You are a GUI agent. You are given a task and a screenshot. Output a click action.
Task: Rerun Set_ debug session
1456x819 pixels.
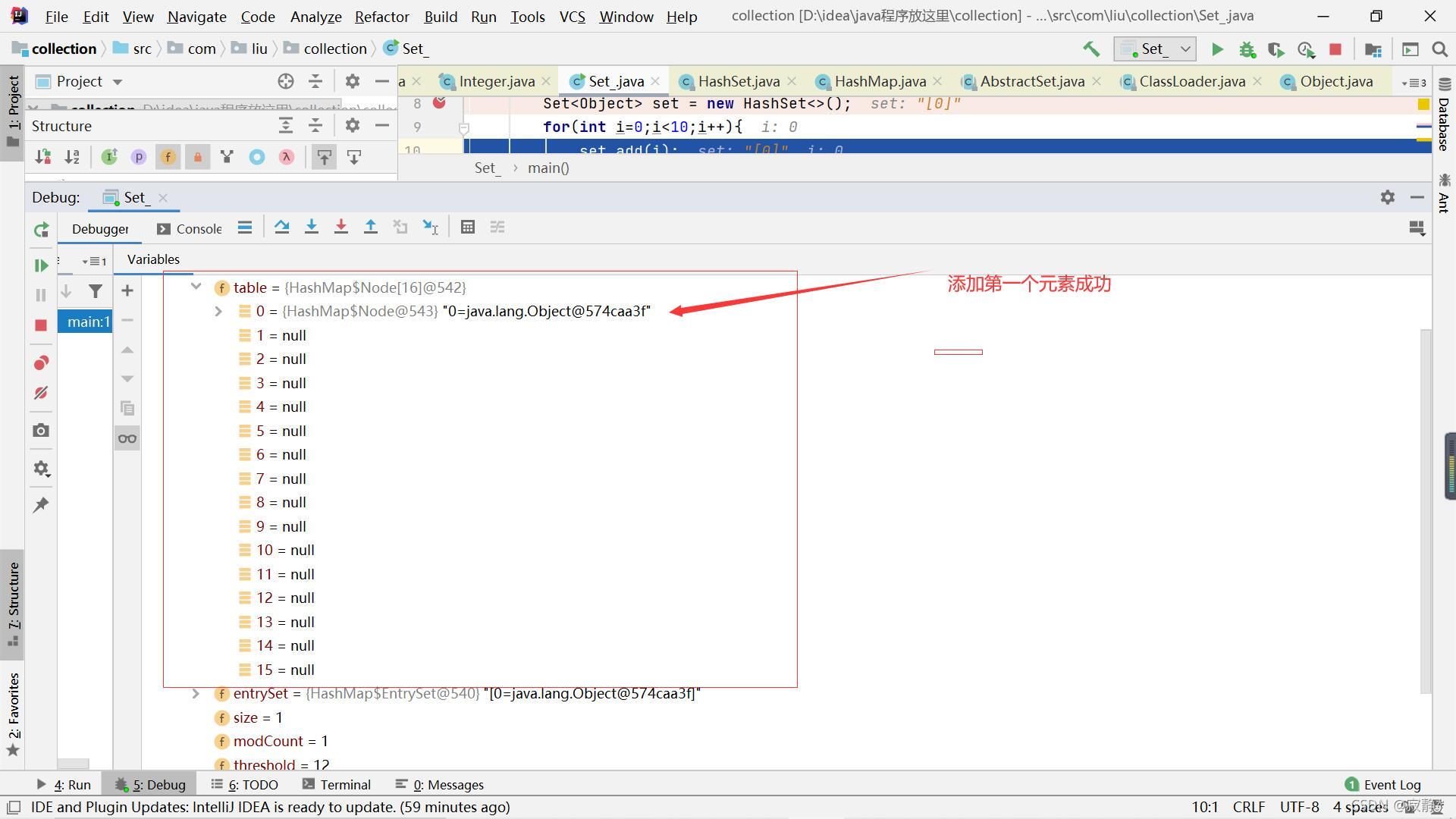42,230
